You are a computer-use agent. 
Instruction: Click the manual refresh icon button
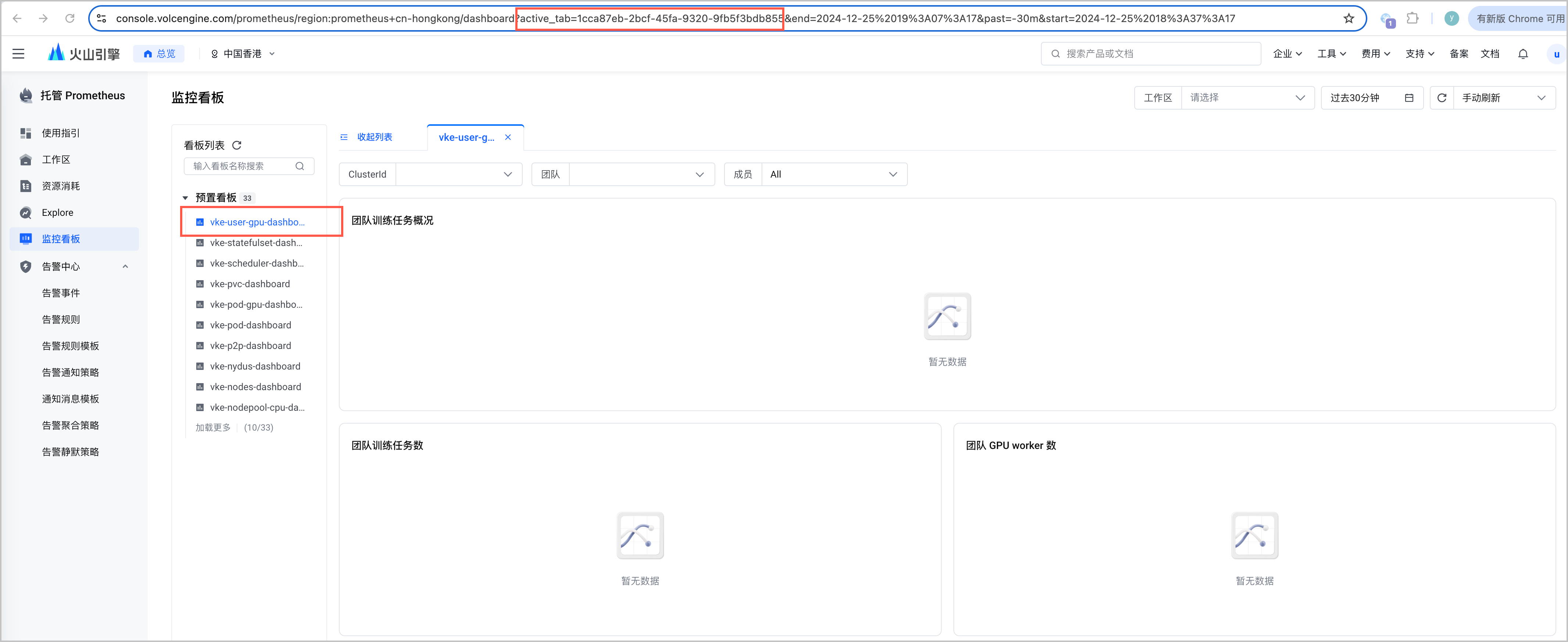point(1442,97)
